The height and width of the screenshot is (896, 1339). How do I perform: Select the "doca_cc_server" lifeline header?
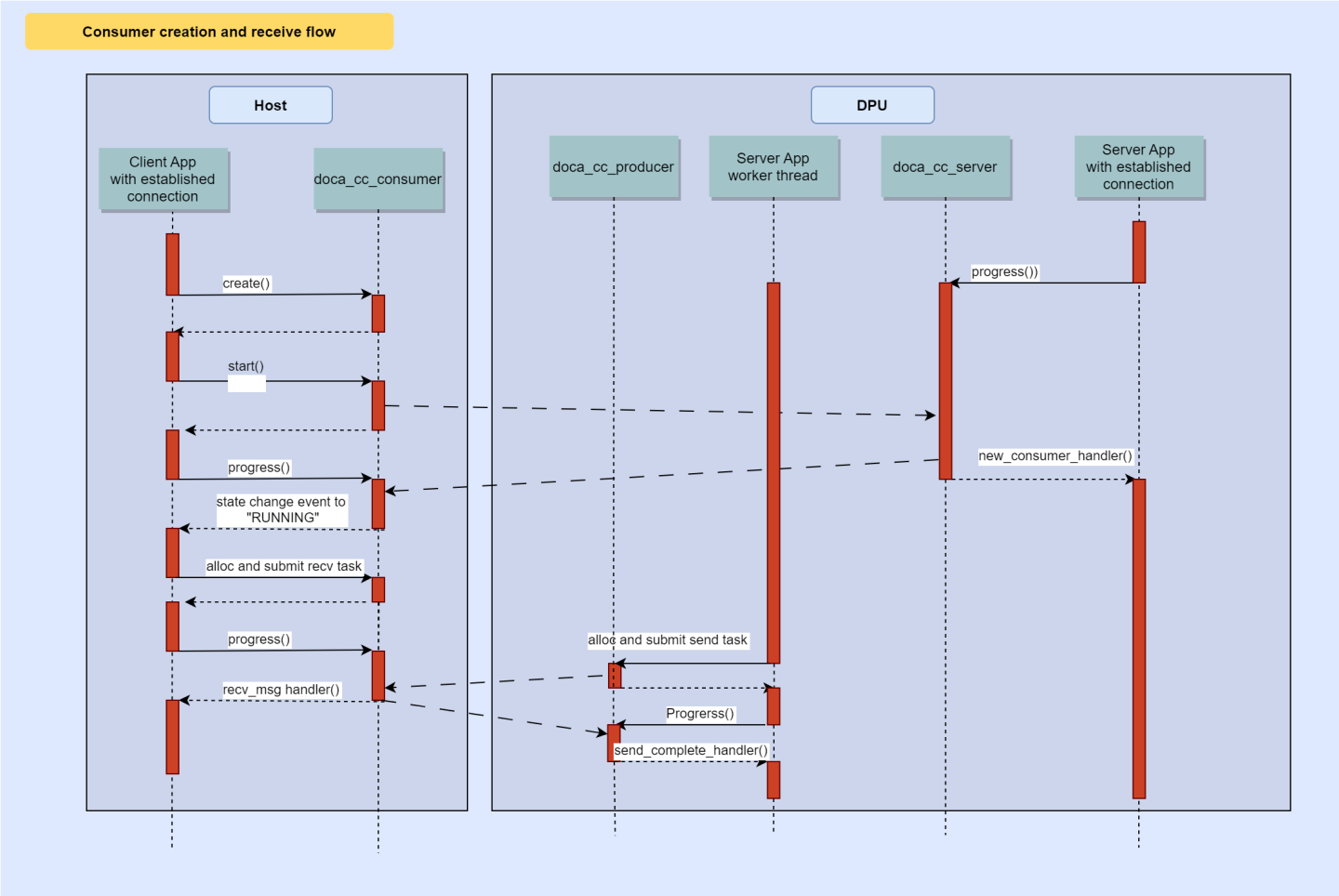[946, 167]
